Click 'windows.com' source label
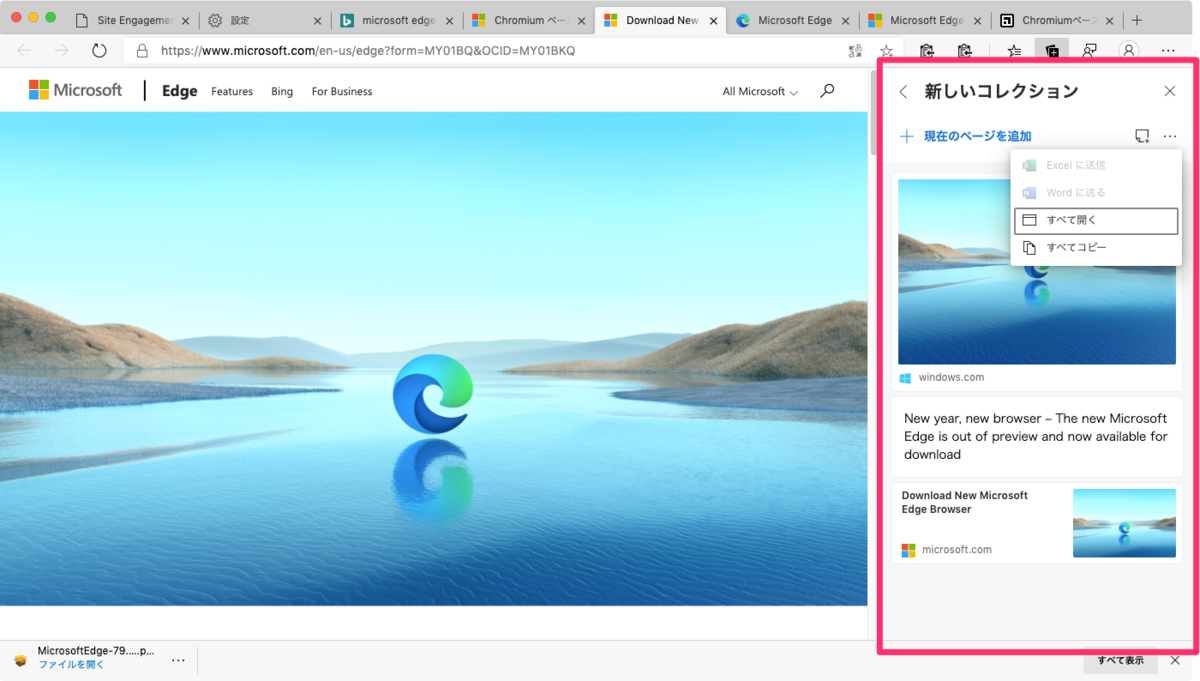Screen dimensions: 1200x681 pyautogui.click(x=951, y=377)
